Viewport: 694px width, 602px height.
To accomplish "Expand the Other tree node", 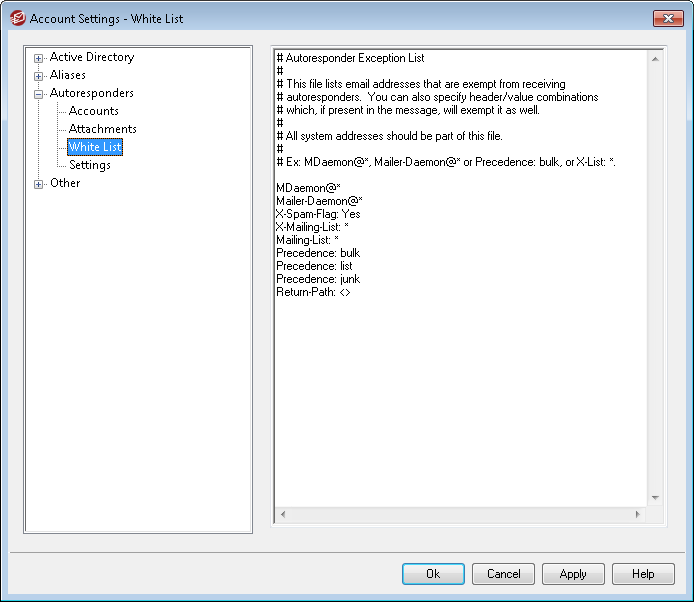I will (39, 184).
